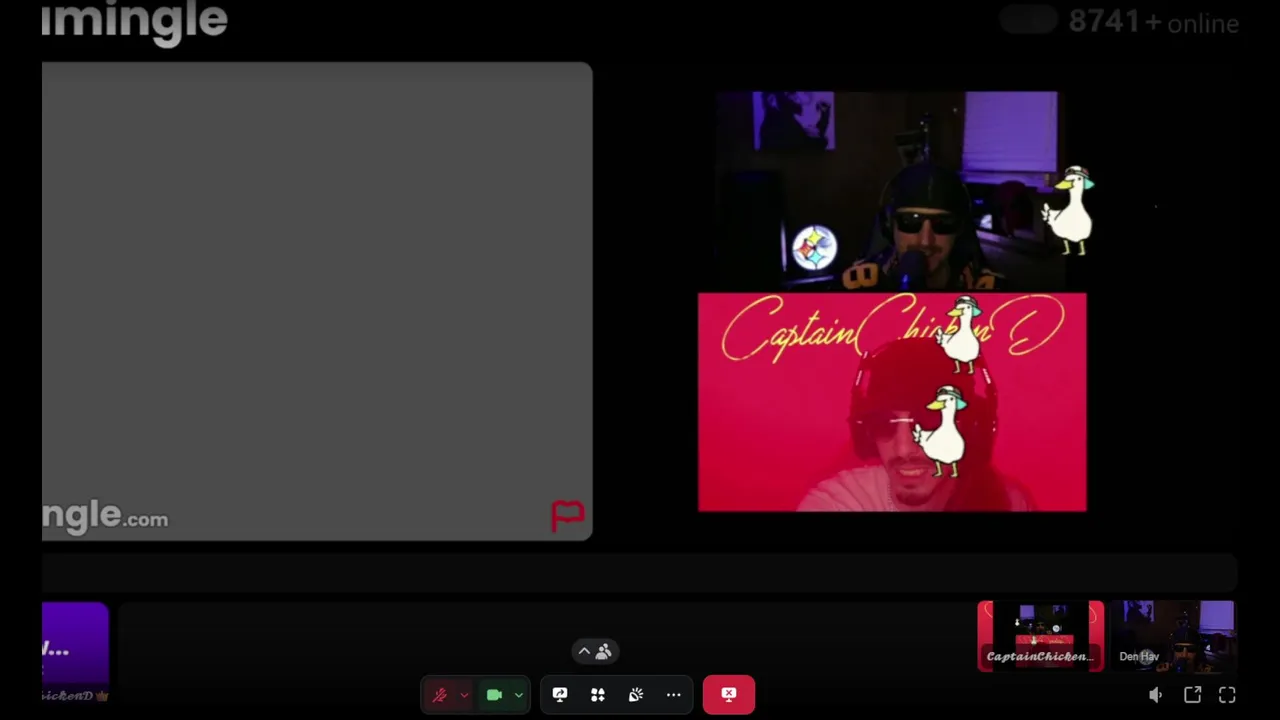
Task: Click the red stop sharing button
Action: pos(729,695)
